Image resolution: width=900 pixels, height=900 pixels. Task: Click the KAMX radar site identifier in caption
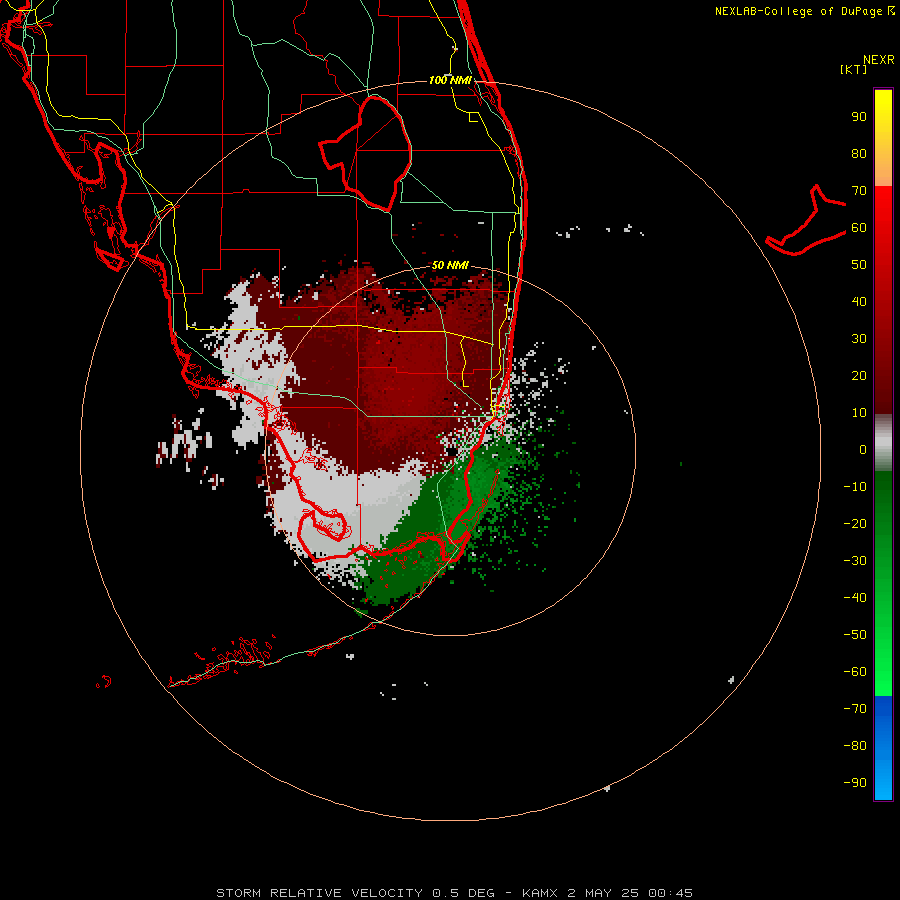point(540,893)
